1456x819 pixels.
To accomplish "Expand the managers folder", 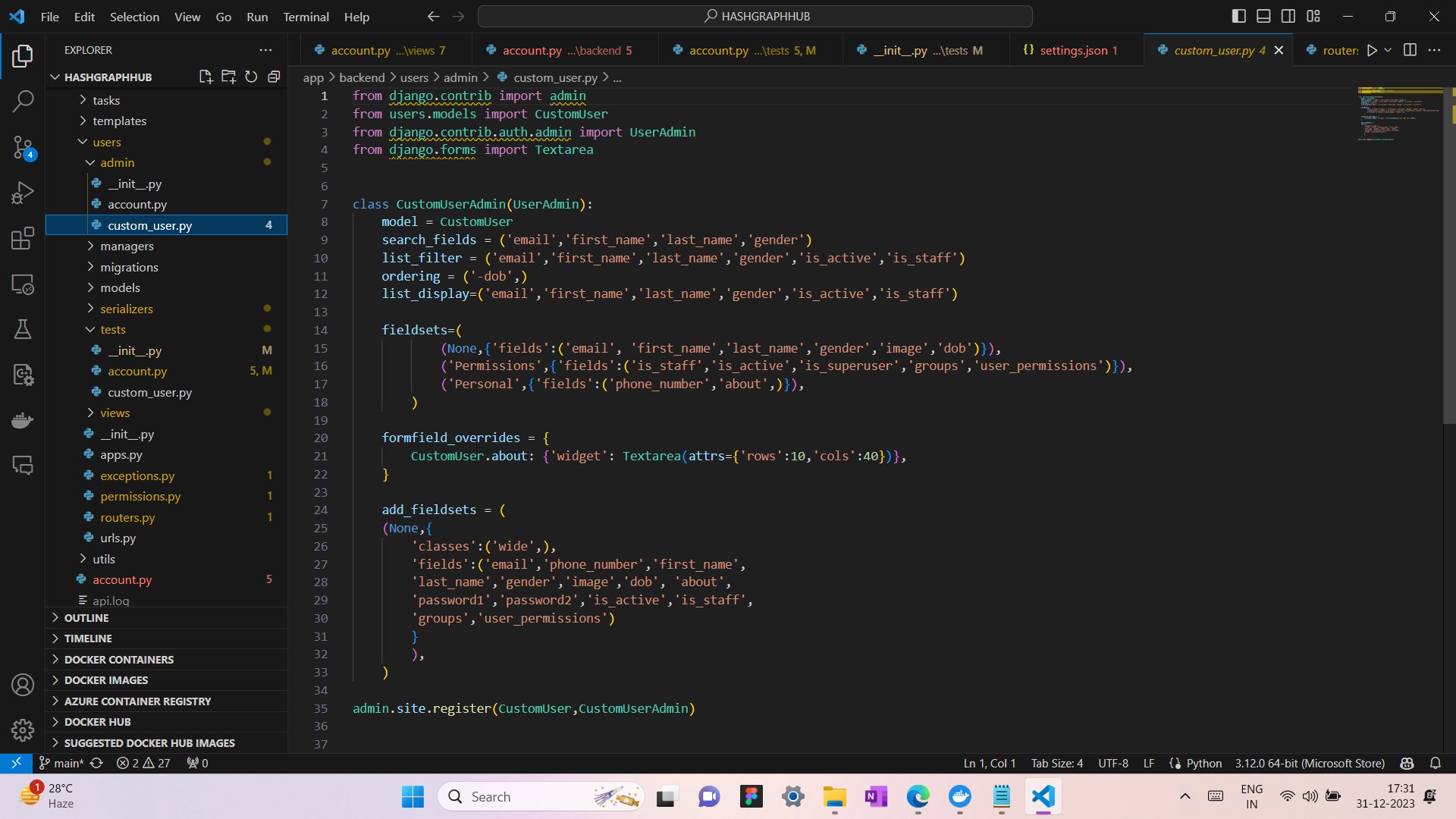I will tap(127, 246).
